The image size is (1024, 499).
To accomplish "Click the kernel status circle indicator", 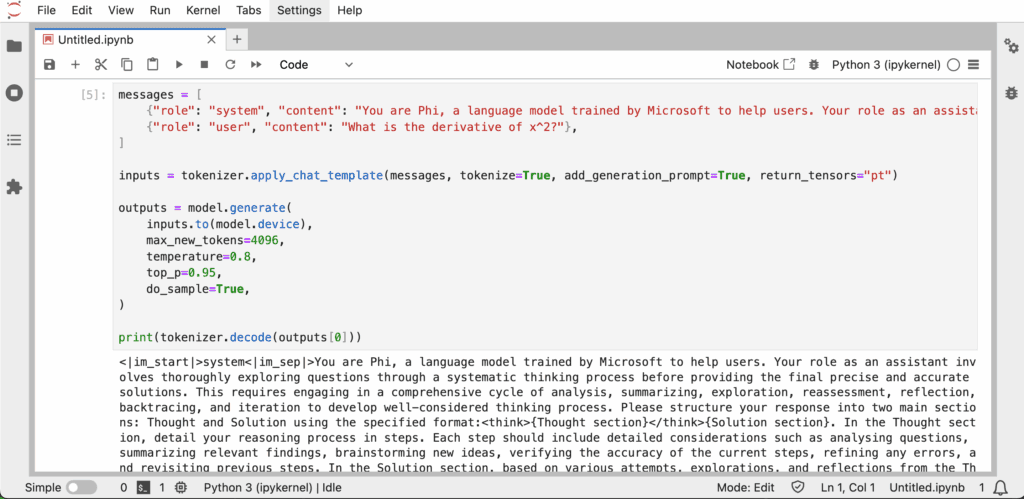I will click(x=953, y=65).
